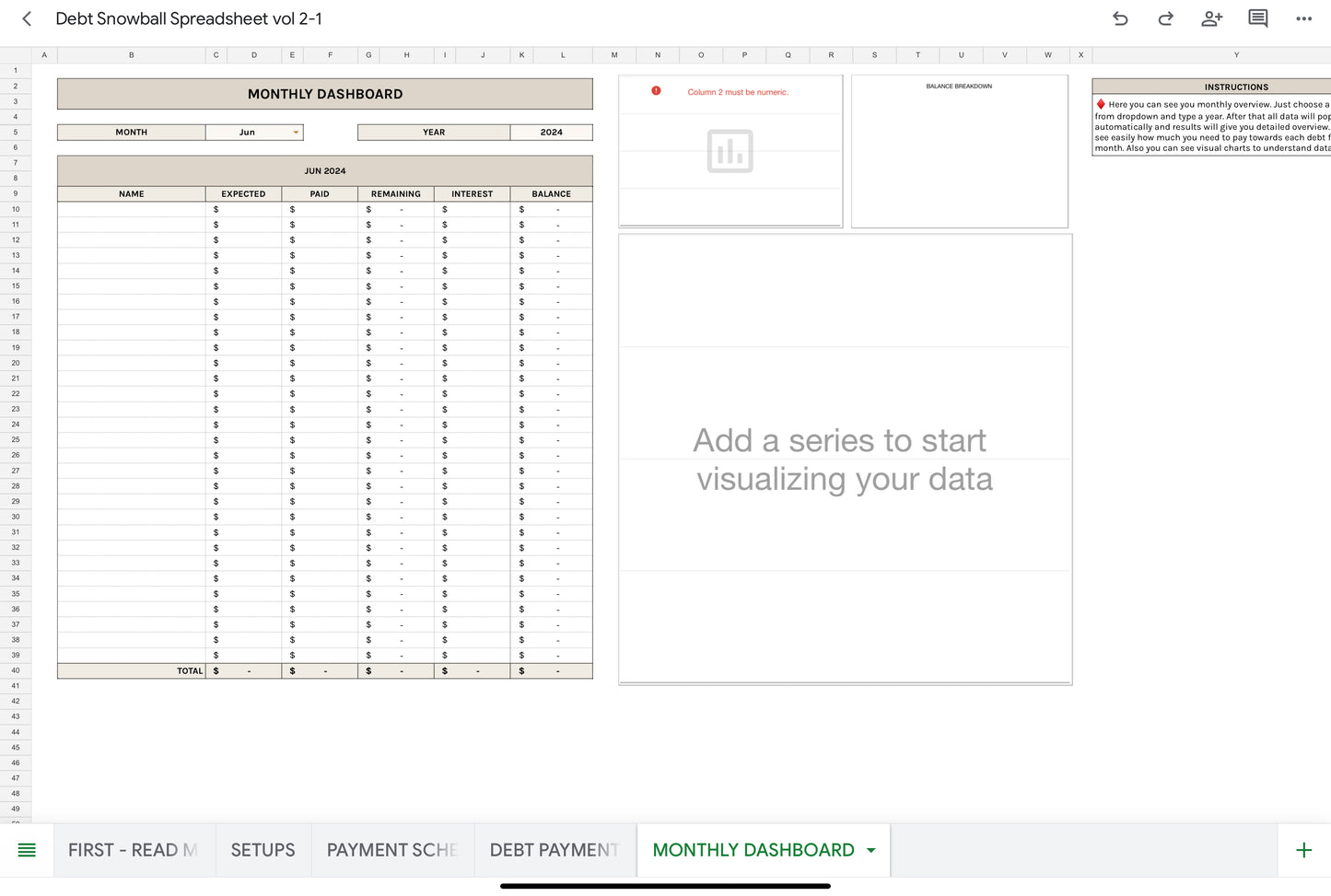This screenshot has height=896, width=1331.
Task: Select the total balance cell in row 40
Action: 551,671
